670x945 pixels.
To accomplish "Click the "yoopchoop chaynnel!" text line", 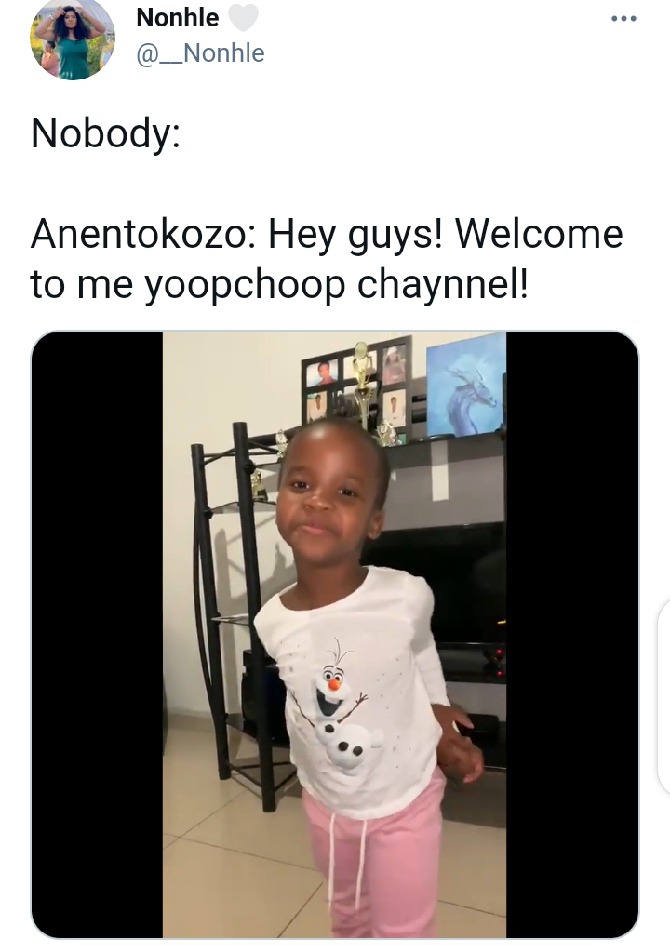I will pos(336,284).
